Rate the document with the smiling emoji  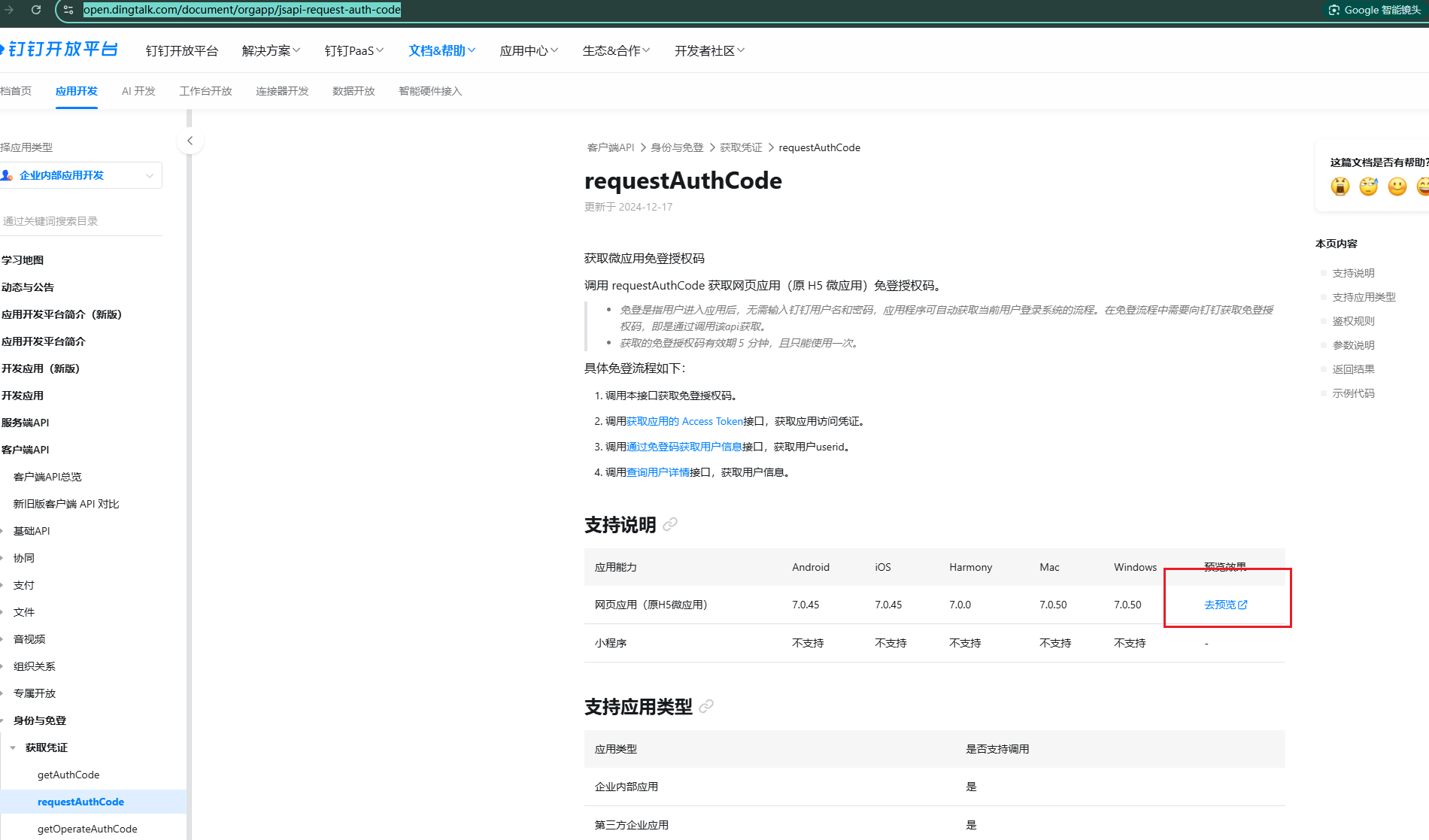pyautogui.click(x=1397, y=186)
